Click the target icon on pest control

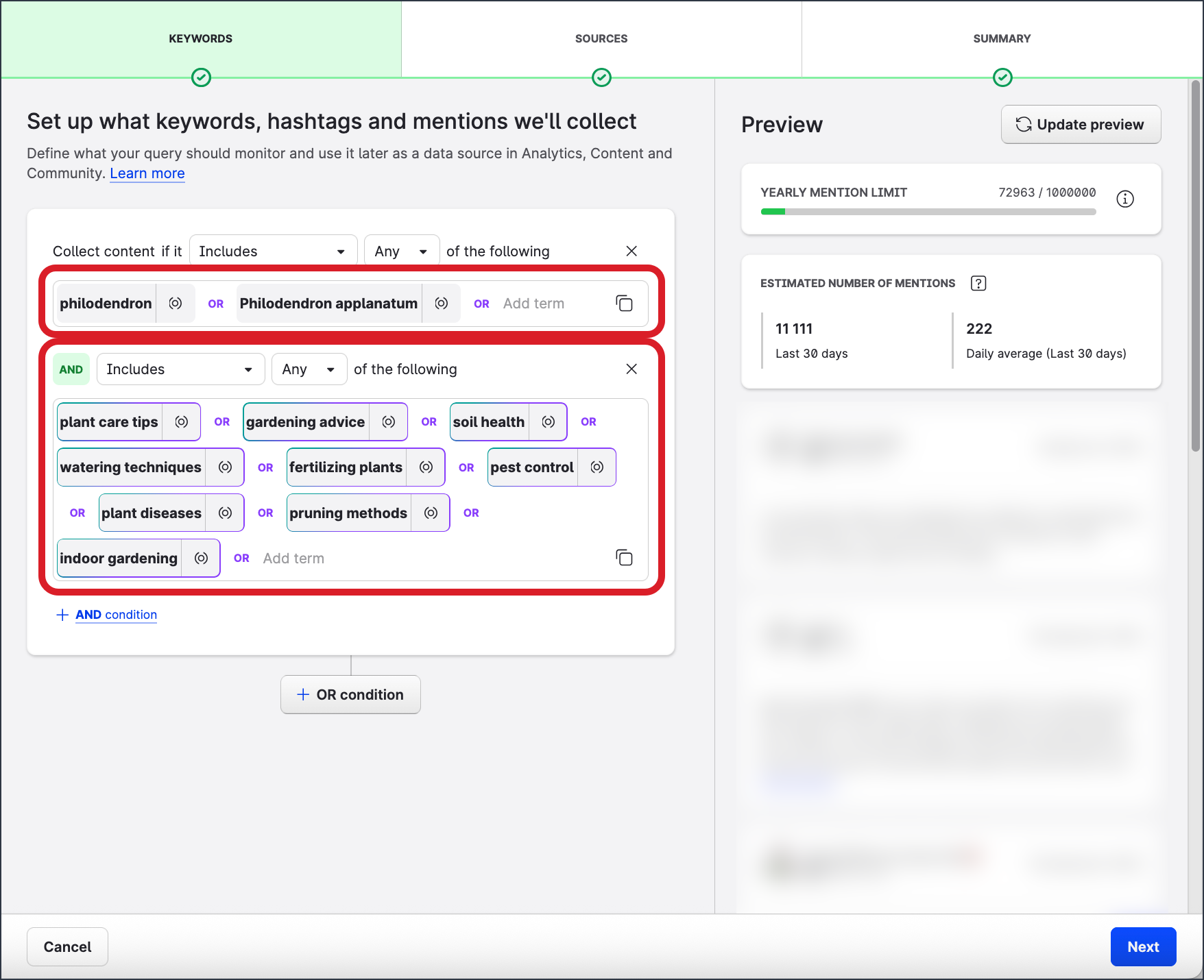pyautogui.click(x=597, y=467)
